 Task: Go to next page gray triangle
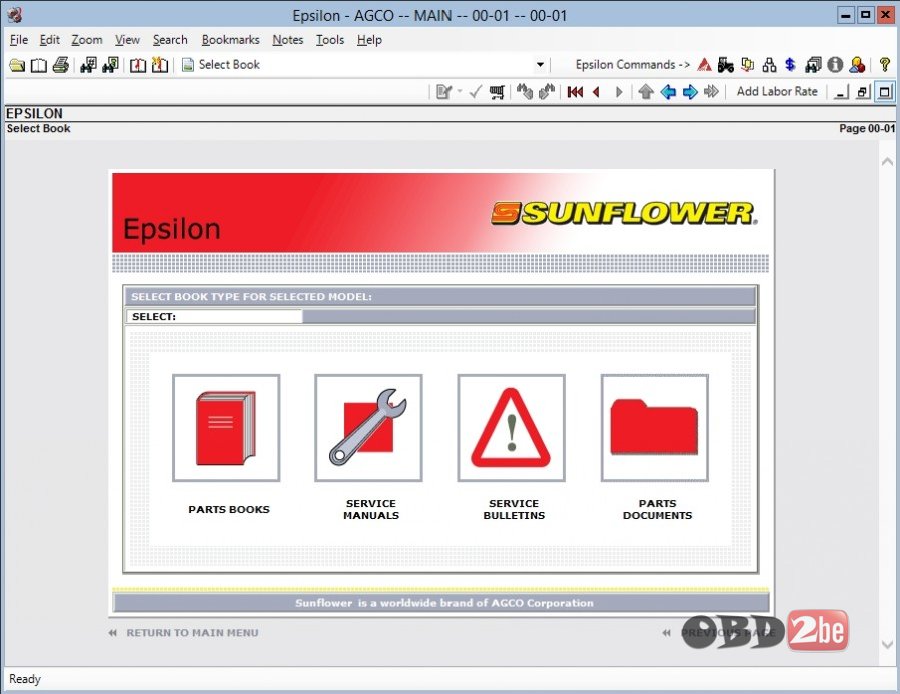(x=619, y=92)
